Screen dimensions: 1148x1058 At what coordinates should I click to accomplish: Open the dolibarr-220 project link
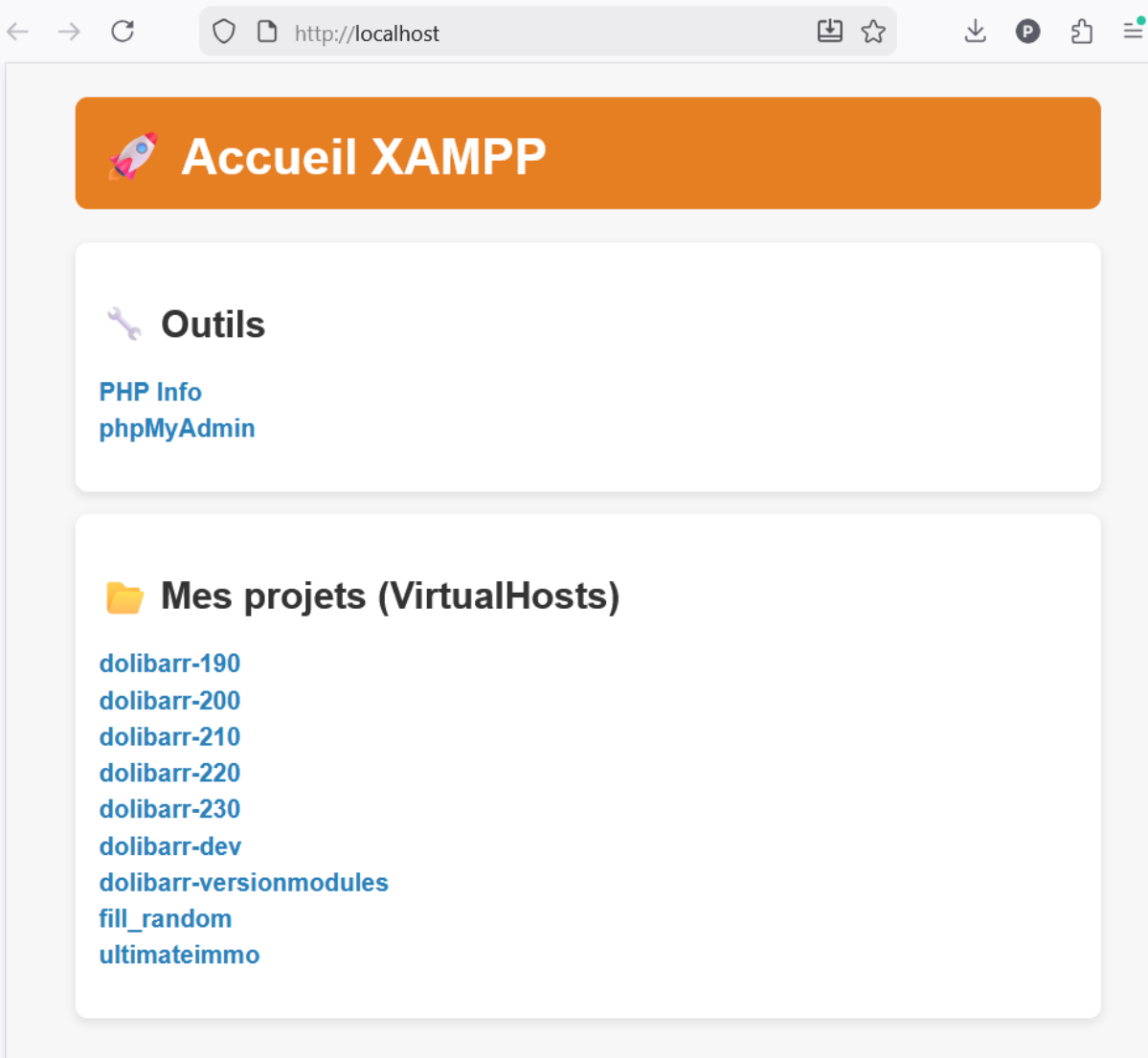(169, 773)
